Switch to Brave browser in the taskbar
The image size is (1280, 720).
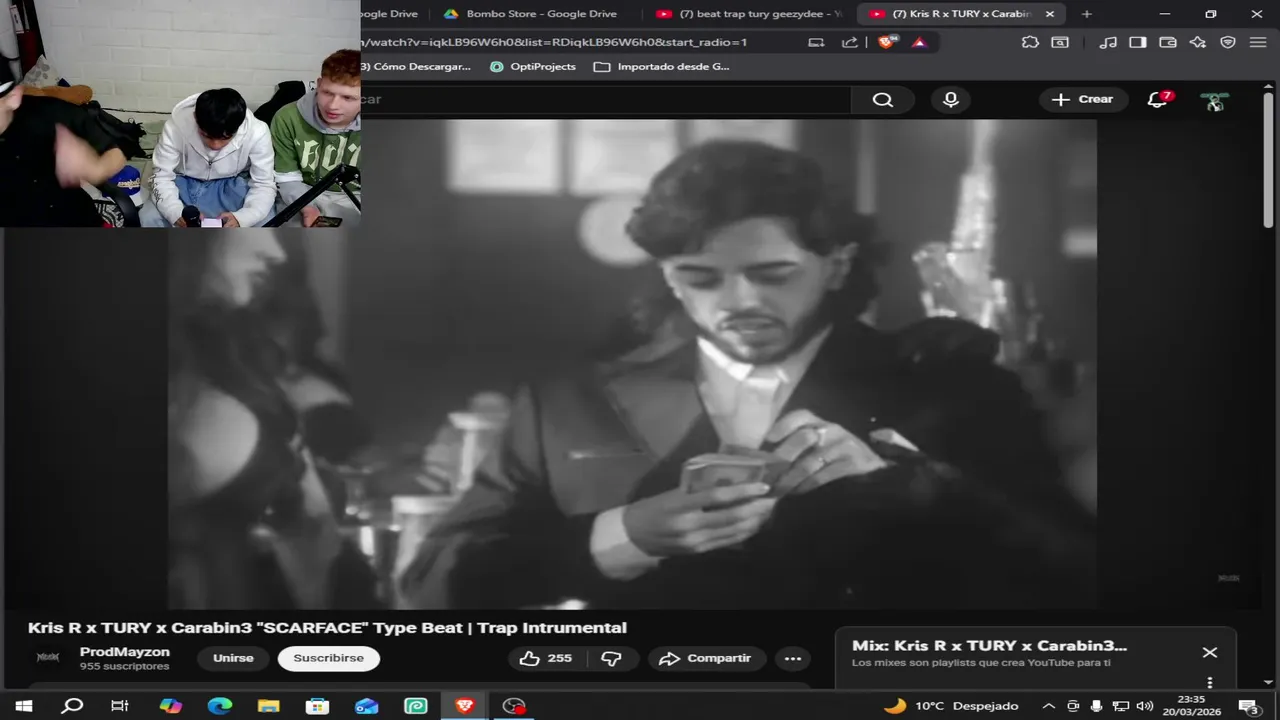coord(464,706)
